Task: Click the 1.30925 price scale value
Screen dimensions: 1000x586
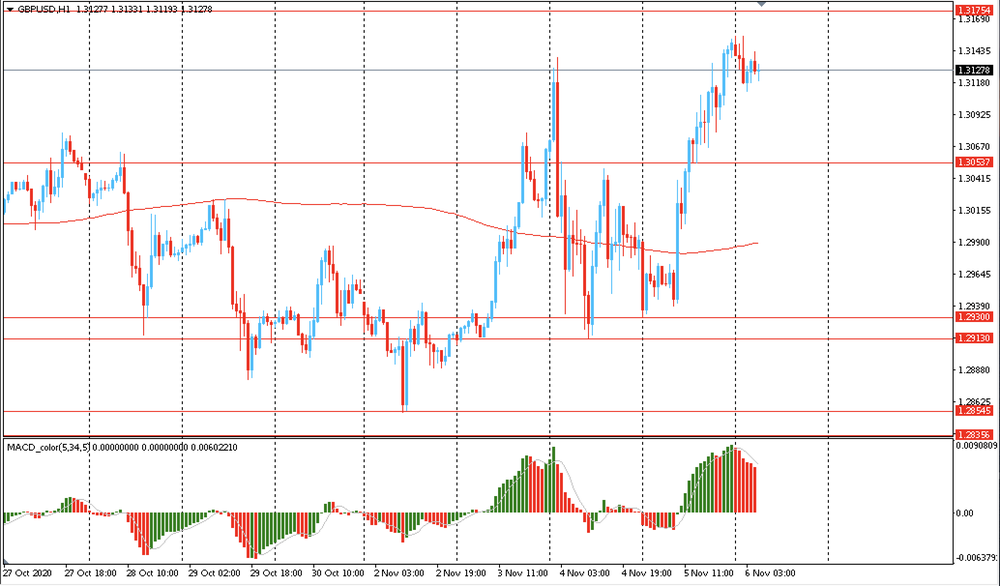Action: tap(974, 115)
